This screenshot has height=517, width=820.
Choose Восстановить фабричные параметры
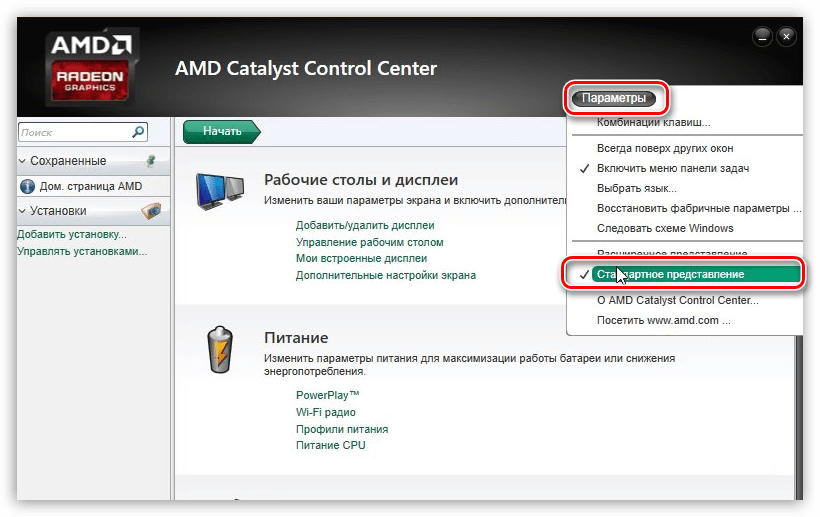pyautogui.click(x=699, y=208)
